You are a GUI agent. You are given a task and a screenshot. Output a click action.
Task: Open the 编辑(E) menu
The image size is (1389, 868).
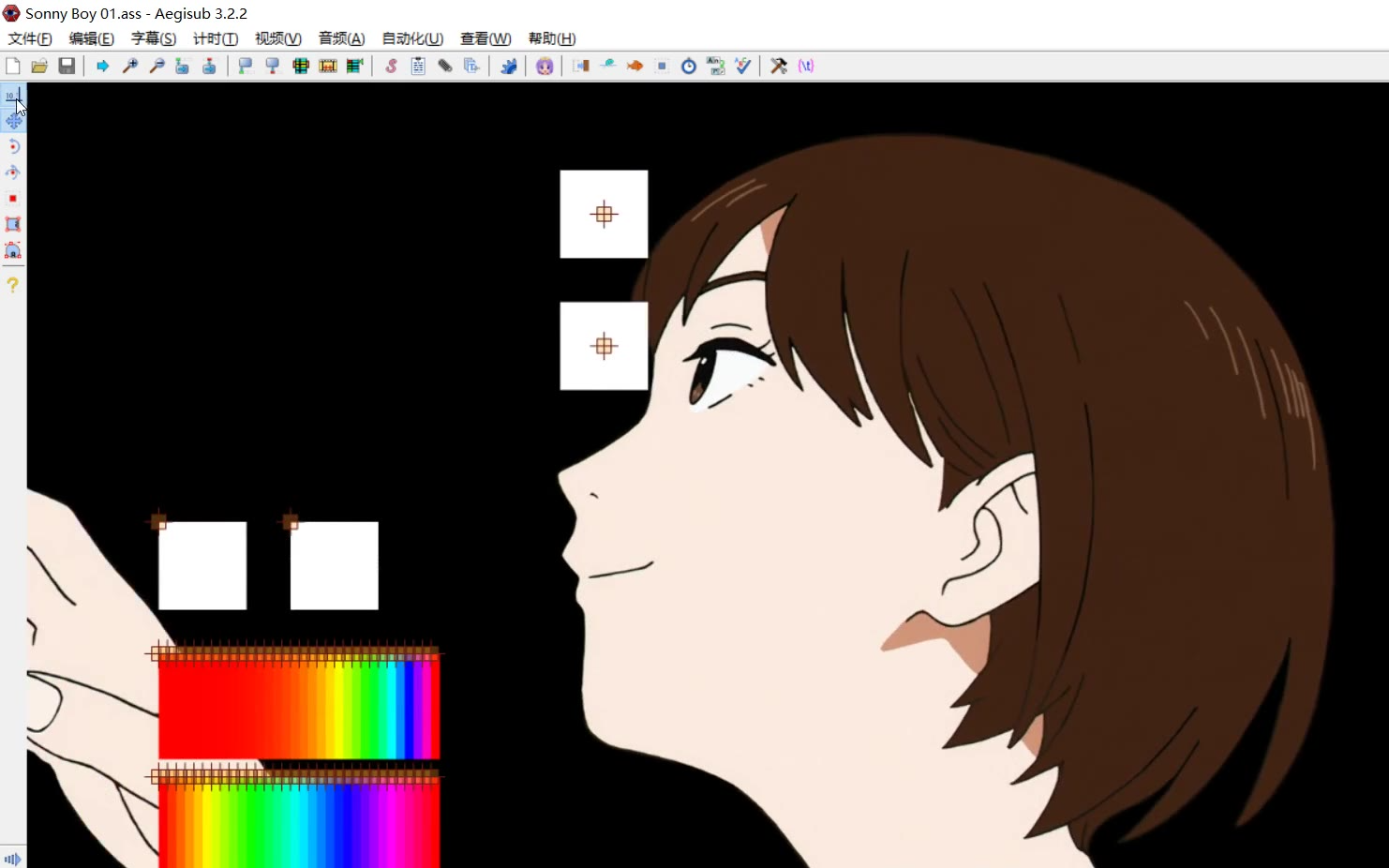point(92,38)
